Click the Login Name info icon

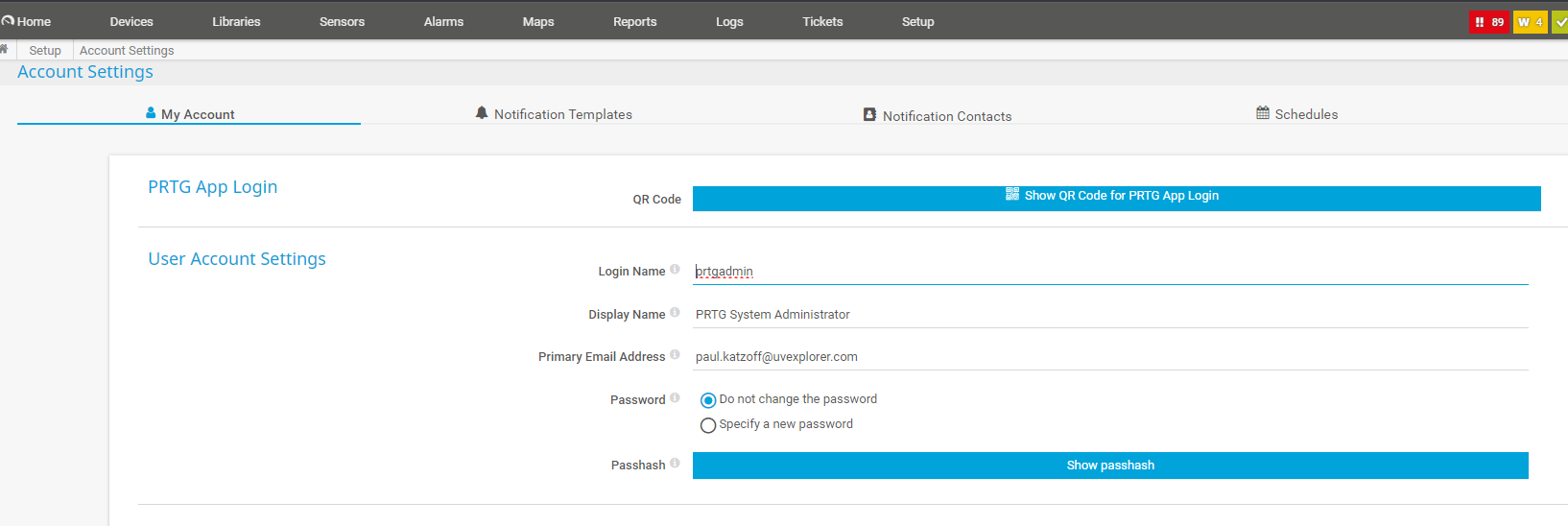675,270
